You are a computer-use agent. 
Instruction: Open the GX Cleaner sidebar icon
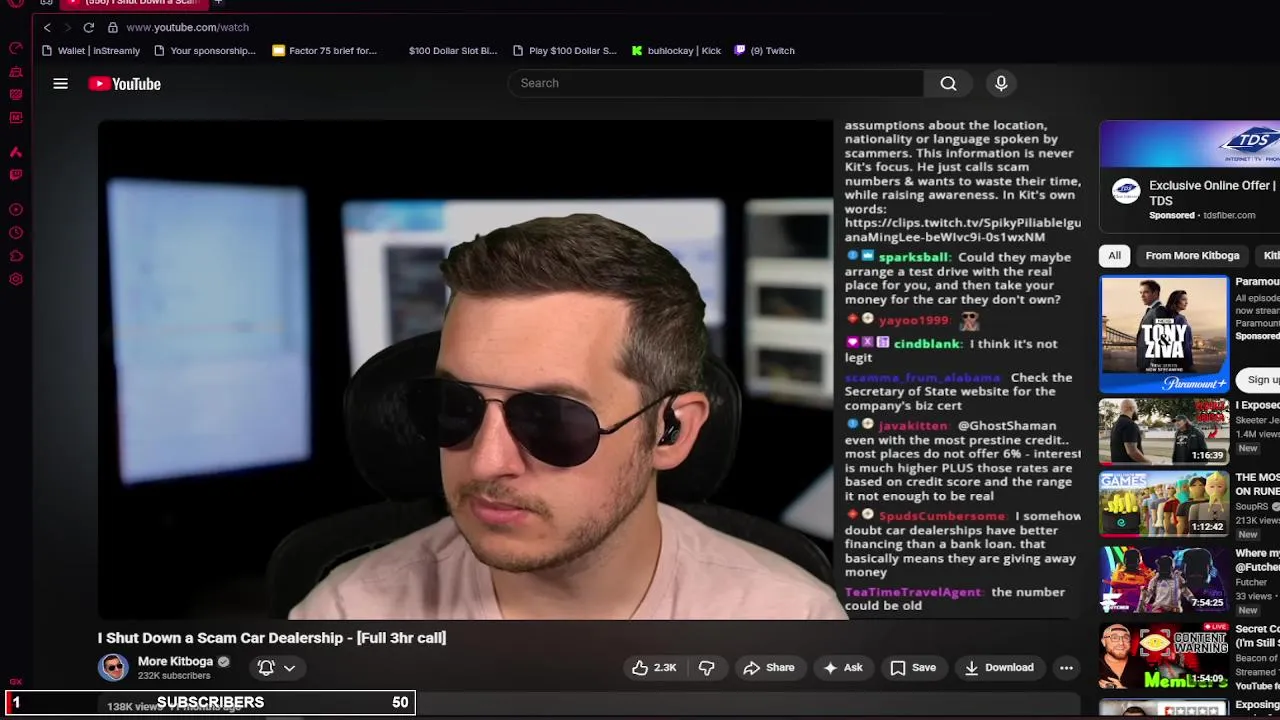click(x=16, y=72)
